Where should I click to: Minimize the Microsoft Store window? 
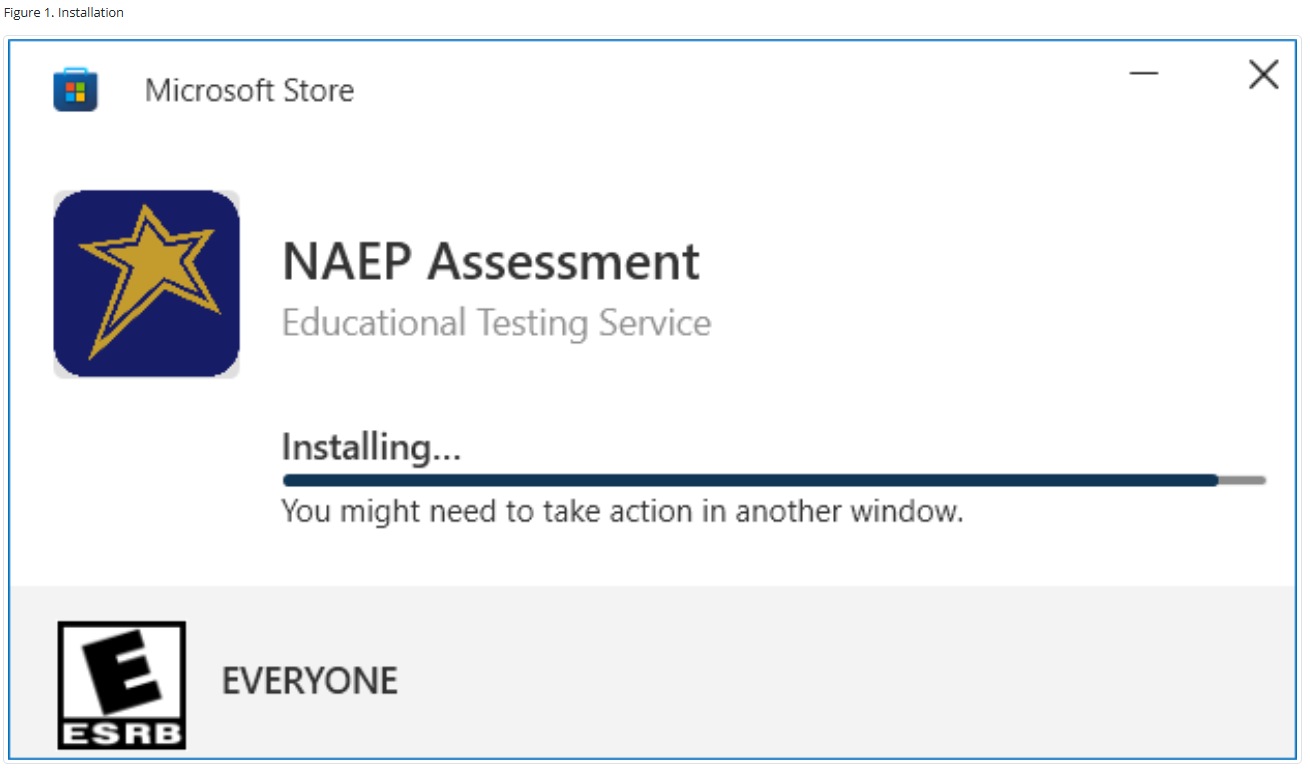1144,74
